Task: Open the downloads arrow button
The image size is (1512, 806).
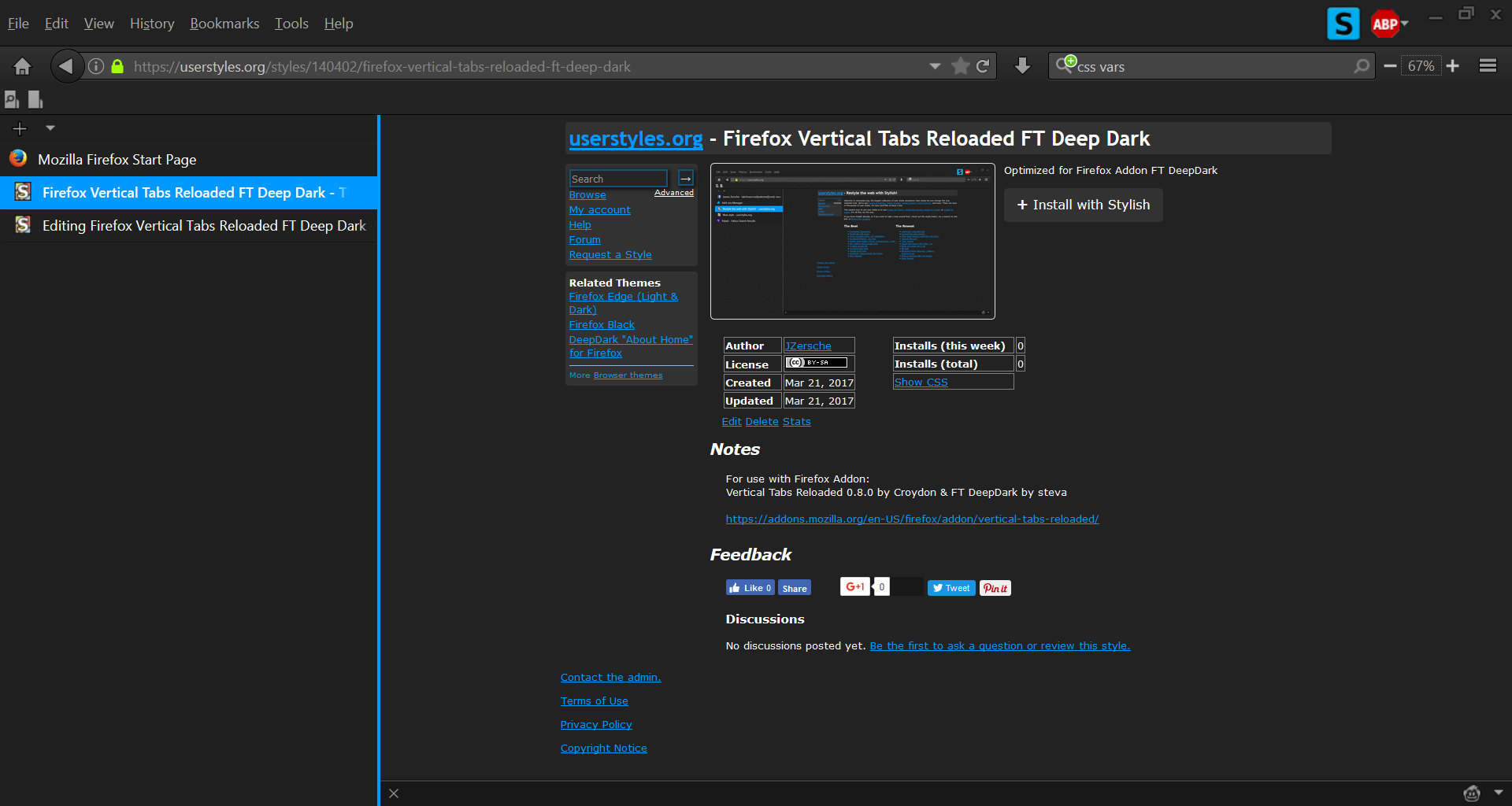Action: tap(1022, 66)
